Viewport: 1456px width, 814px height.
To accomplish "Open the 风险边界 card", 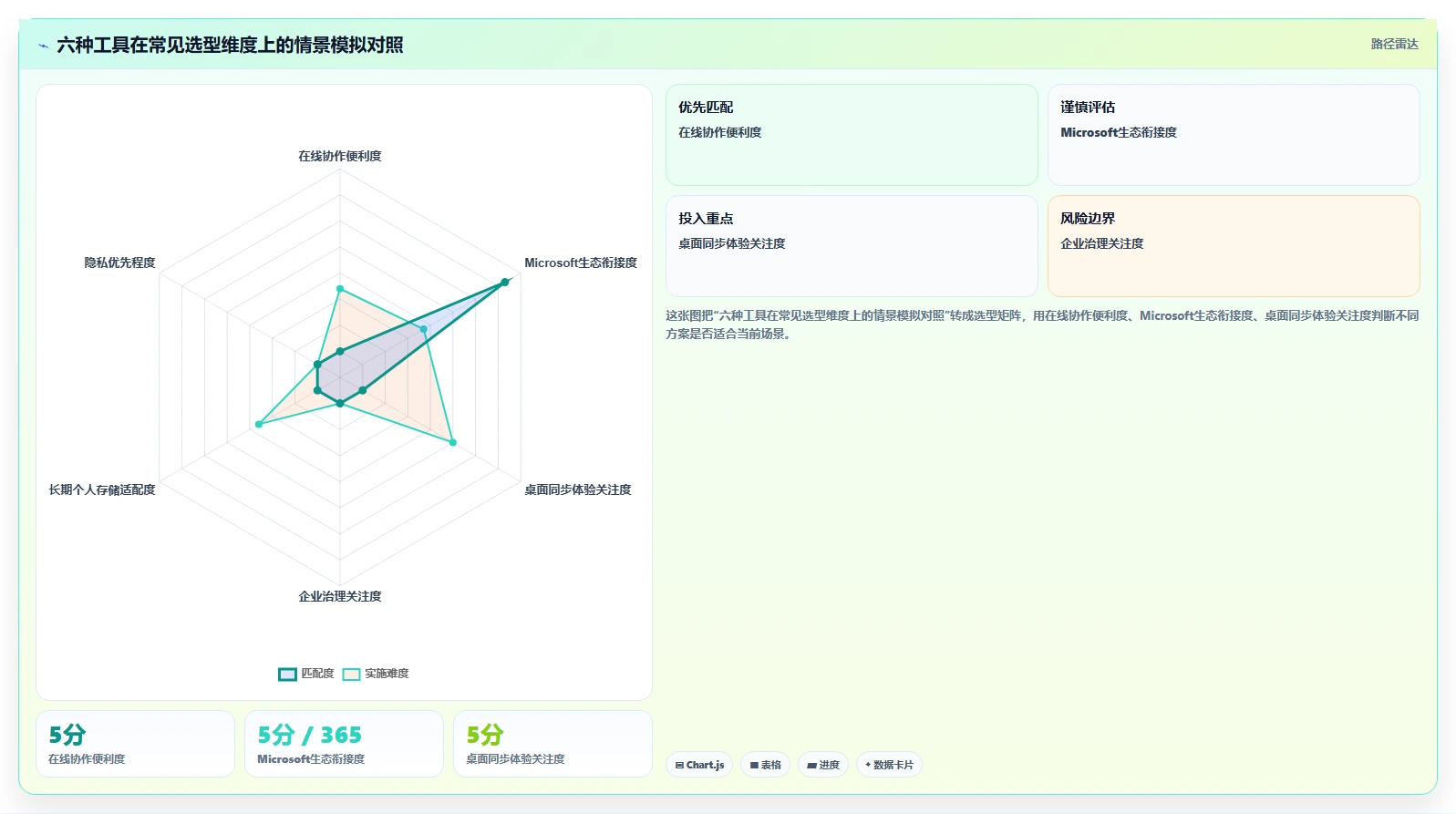I will click(x=1234, y=246).
